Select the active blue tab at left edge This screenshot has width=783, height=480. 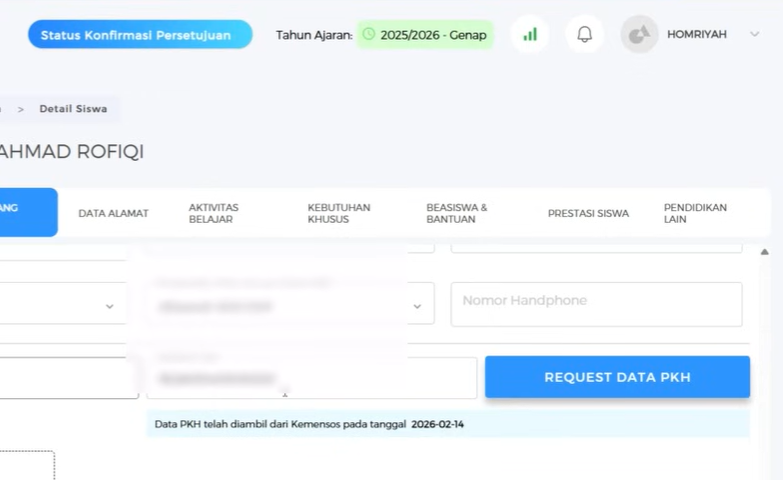pos(28,212)
